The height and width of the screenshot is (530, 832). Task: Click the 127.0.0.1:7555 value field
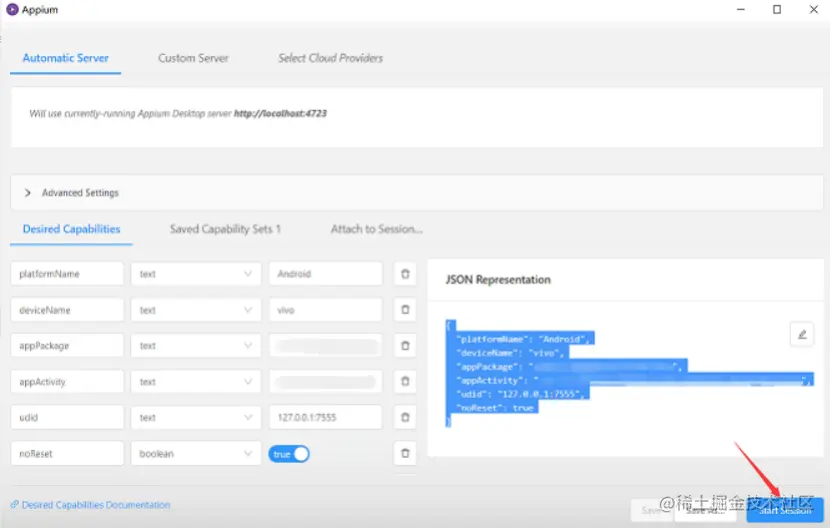(326, 418)
